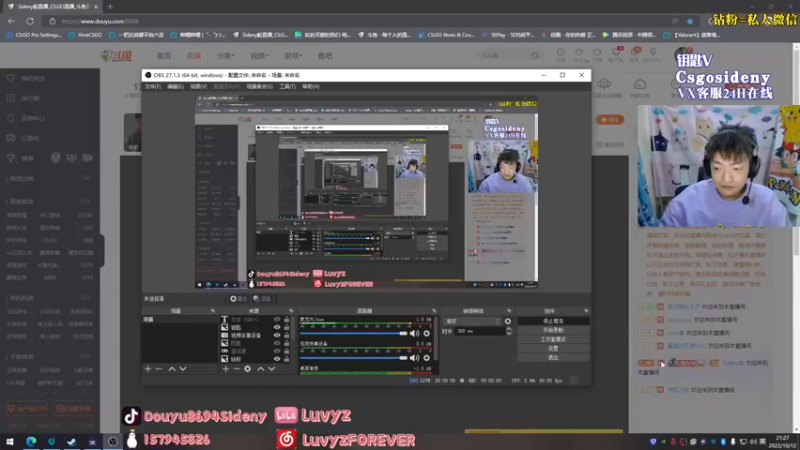Open the 工具(T) menu in OBS
Viewport: 800px width, 450px height.
[x=287, y=87]
